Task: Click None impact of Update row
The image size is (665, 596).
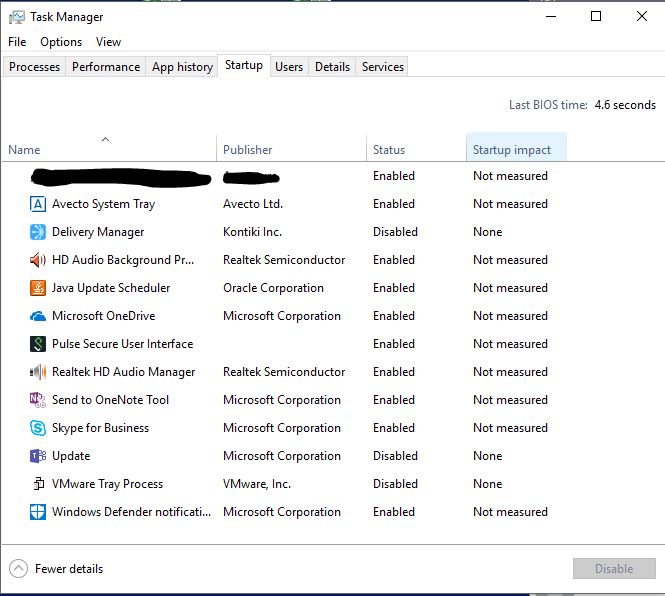Action: pyautogui.click(x=487, y=456)
